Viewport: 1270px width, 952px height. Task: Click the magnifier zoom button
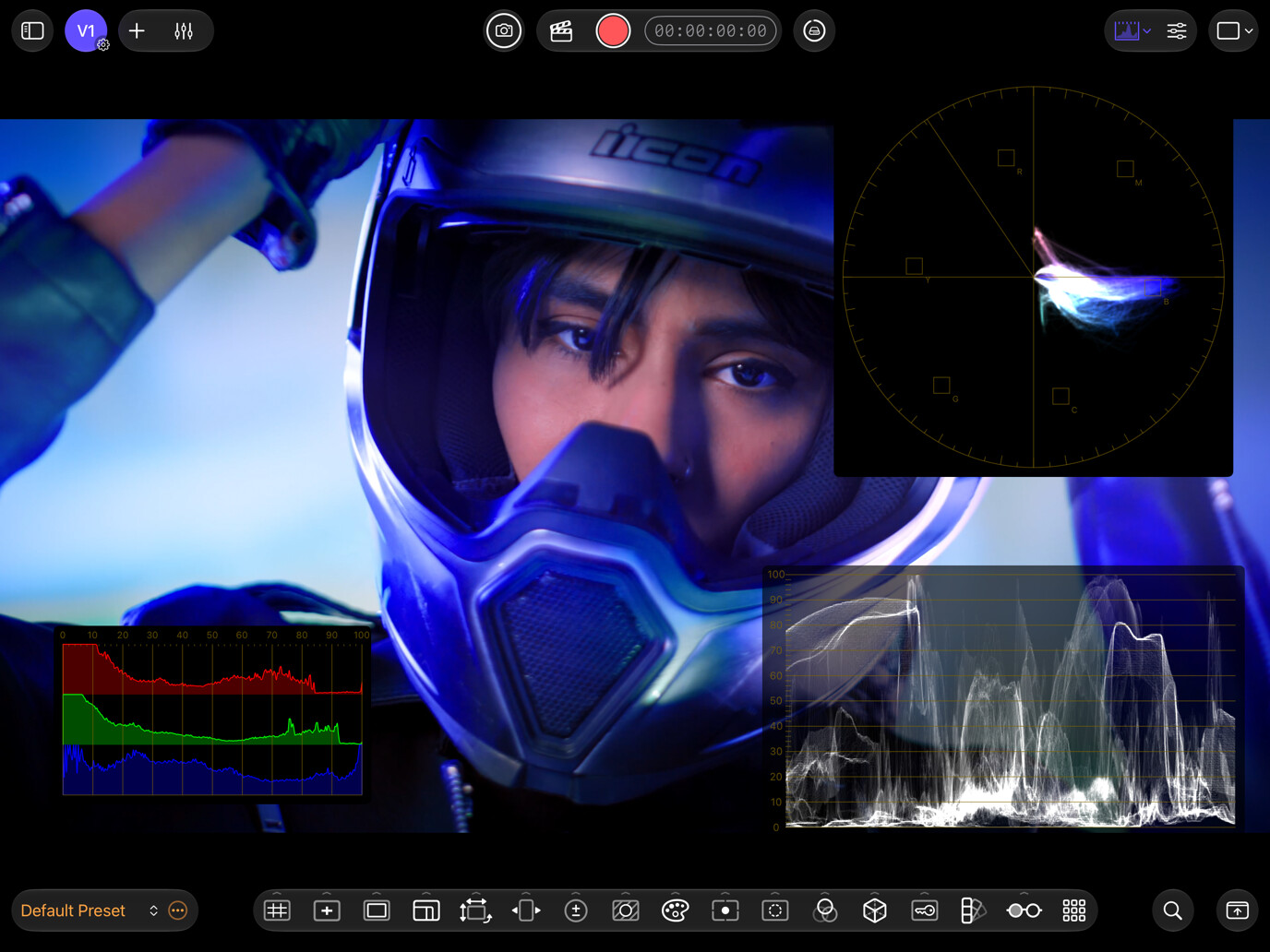click(1173, 910)
